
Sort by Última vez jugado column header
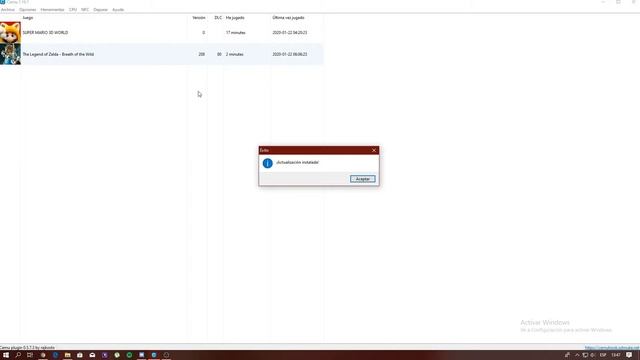(x=288, y=18)
